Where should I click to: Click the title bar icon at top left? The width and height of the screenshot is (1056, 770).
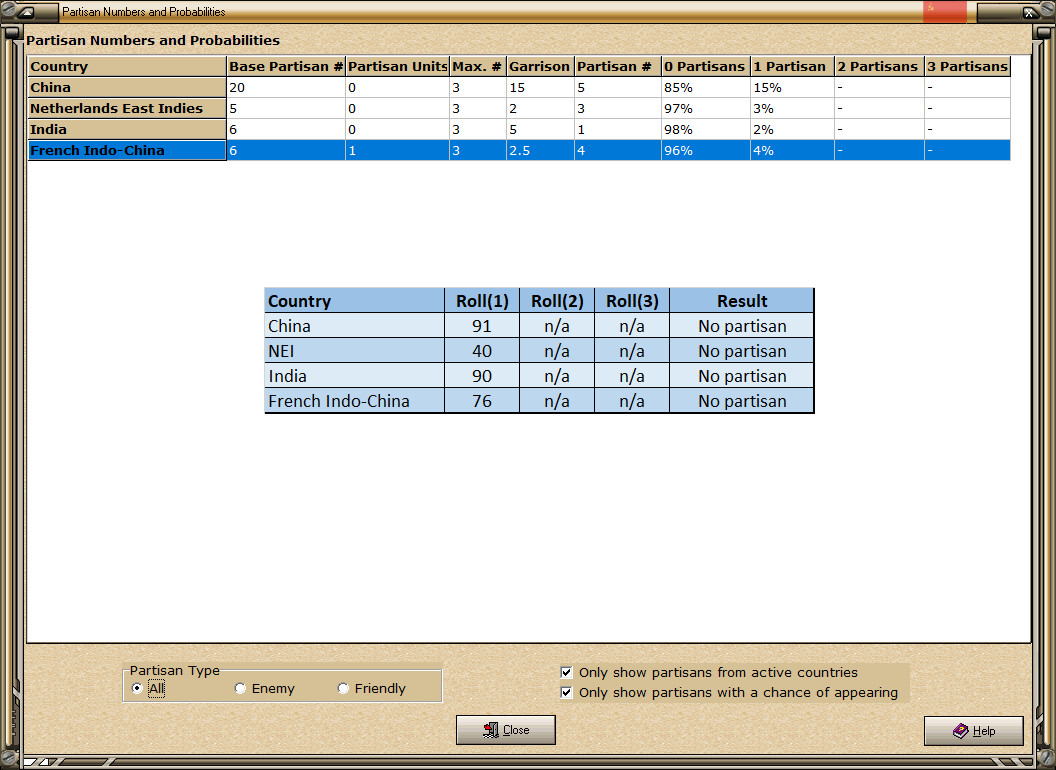[24, 11]
